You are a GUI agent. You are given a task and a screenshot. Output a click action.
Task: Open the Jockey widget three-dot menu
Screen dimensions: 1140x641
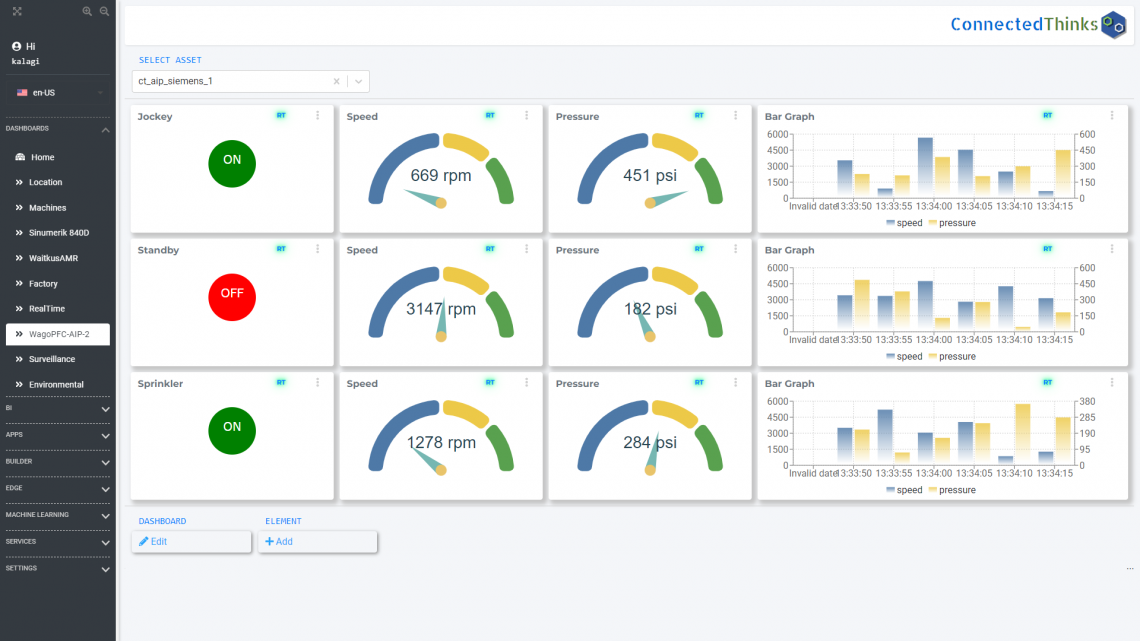pyautogui.click(x=318, y=116)
